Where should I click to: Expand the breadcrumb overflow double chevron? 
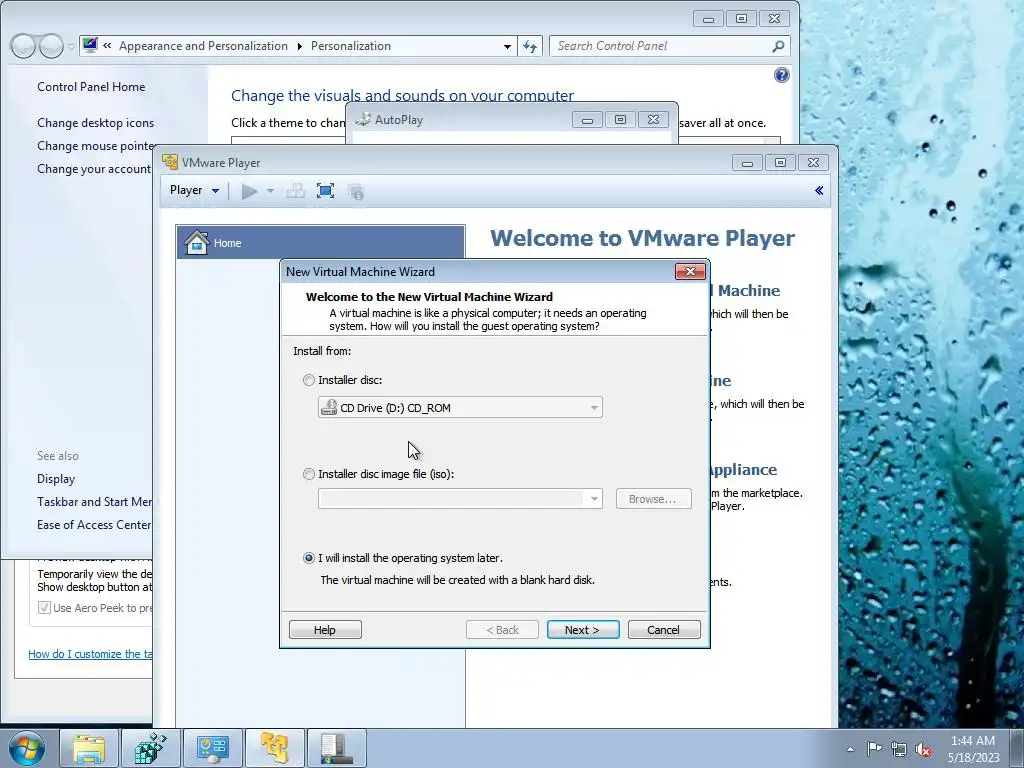pos(106,46)
